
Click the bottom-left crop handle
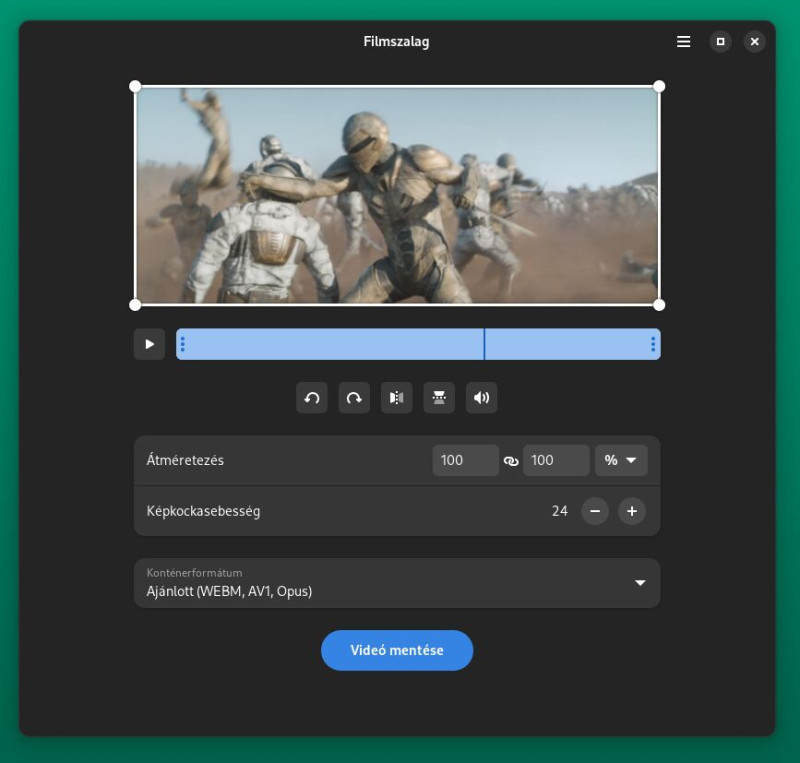coord(135,305)
